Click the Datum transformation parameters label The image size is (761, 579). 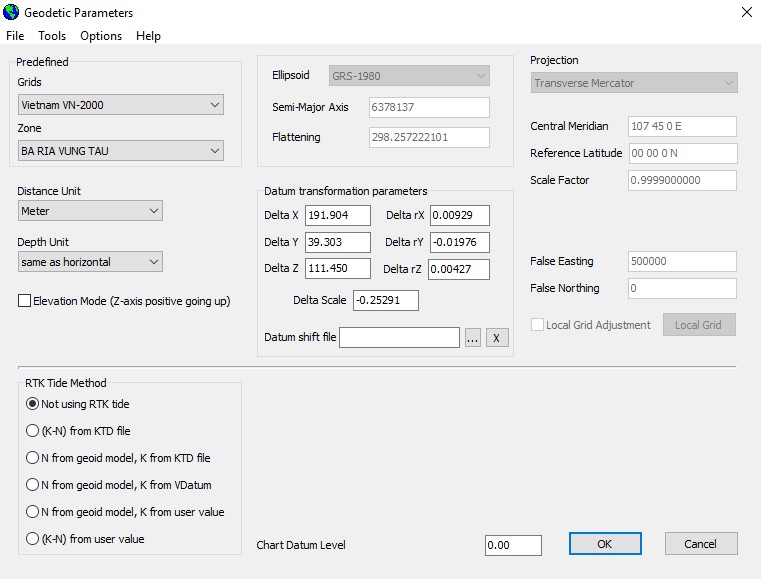point(346,191)
